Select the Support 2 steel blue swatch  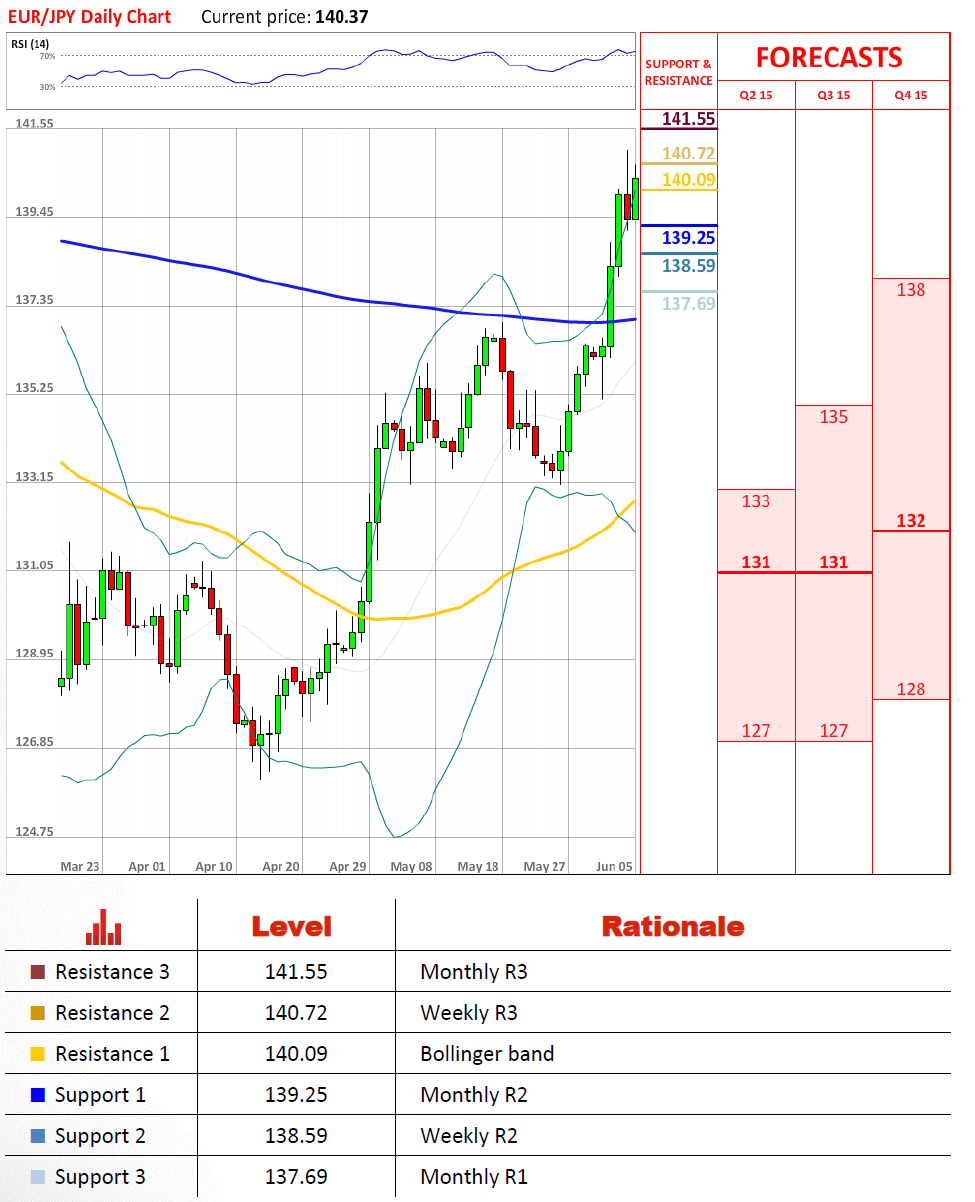pyautogui.click(x=38, y=1136)
